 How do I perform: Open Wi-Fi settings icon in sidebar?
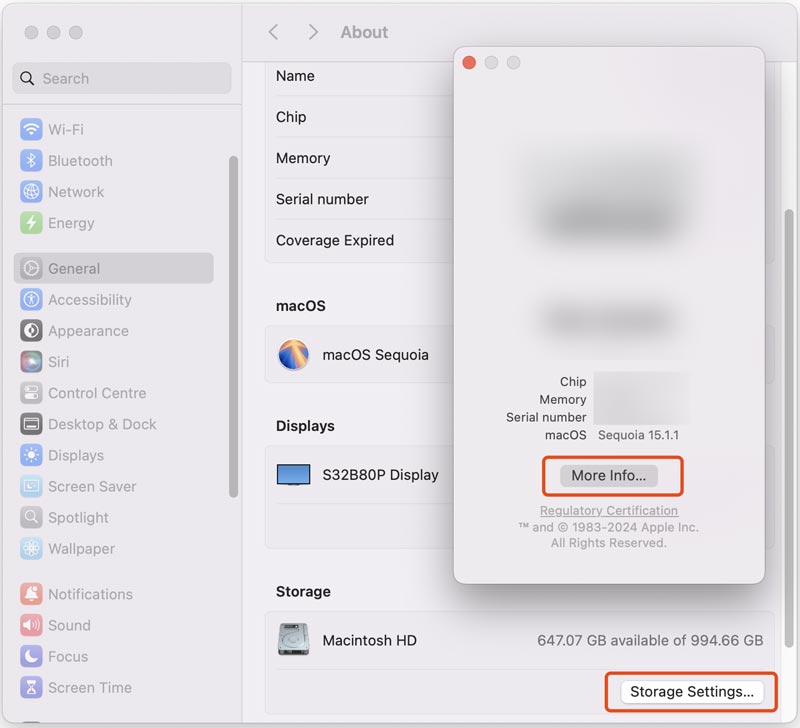pyautogui.click(x=31, y=130)
